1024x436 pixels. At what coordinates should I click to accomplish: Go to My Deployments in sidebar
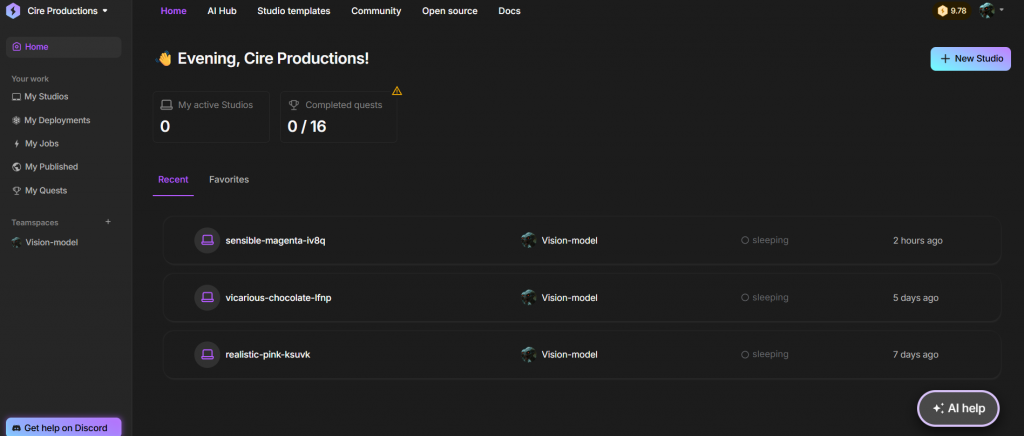point(57,120)
